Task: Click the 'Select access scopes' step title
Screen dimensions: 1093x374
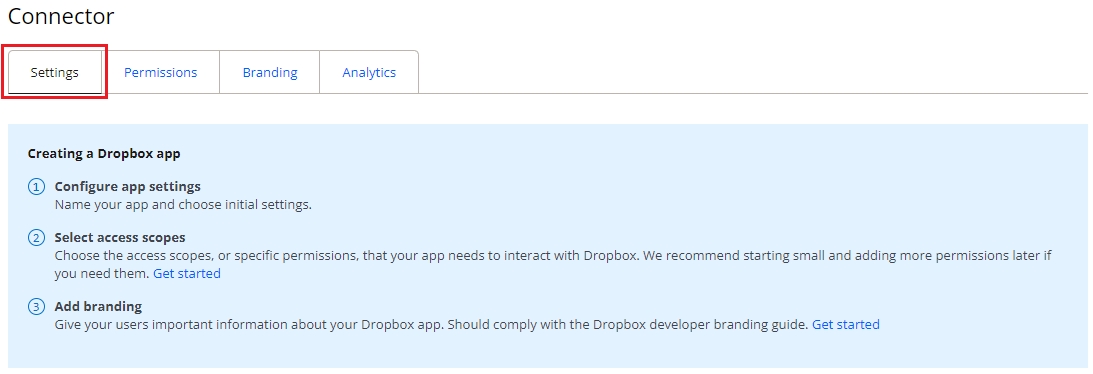Action: click(x=120, y=237)
